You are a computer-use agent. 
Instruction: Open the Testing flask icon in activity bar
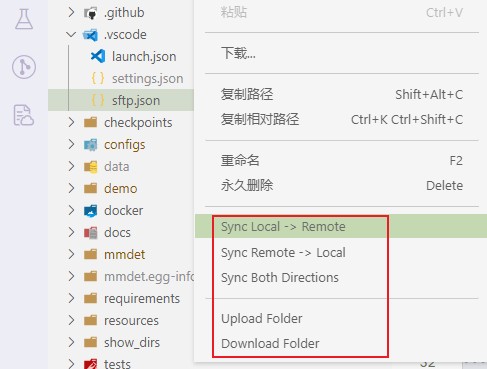pos(24,19)
